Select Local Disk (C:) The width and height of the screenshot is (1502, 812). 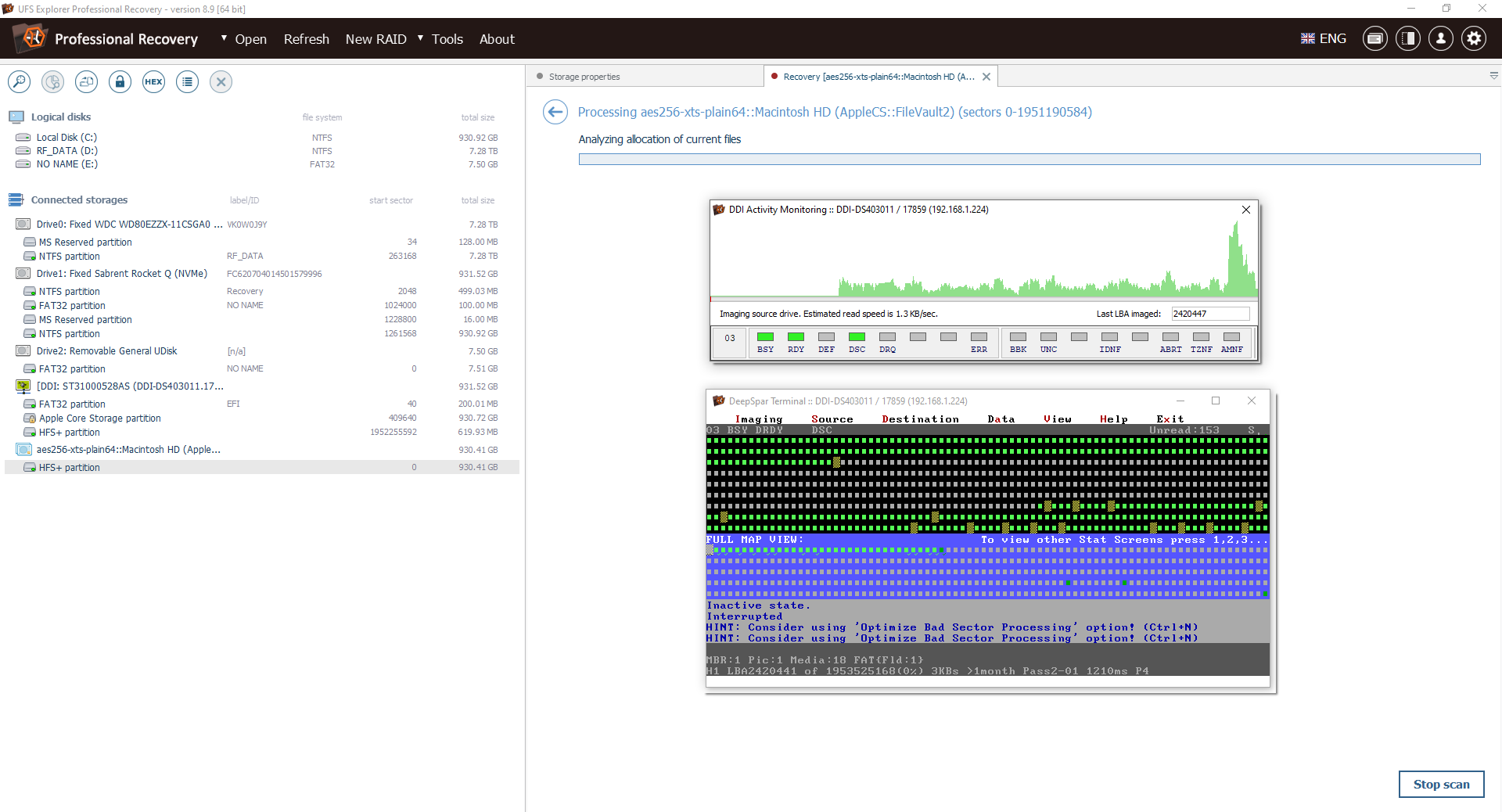[x=66, y=138]
